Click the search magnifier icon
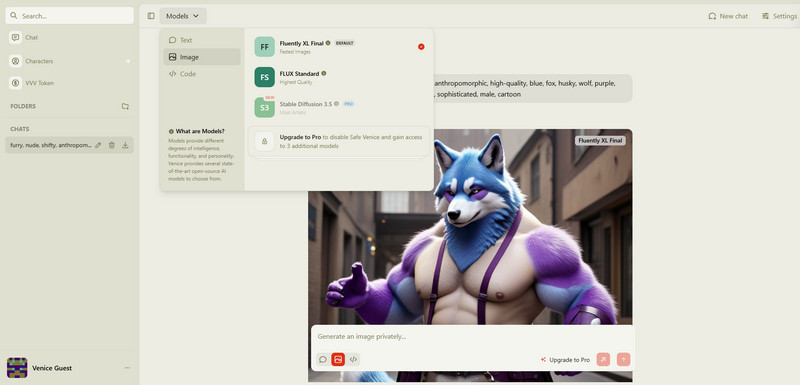The width and height of the screenshot is (800, 385). pos(14,16)
